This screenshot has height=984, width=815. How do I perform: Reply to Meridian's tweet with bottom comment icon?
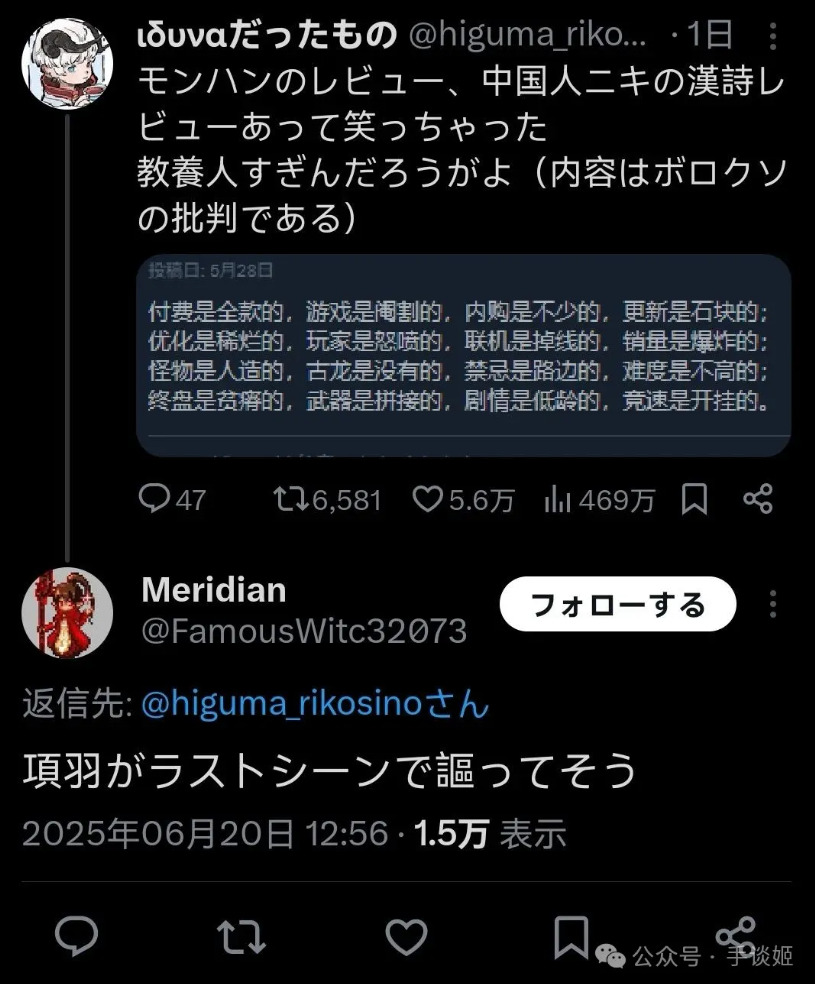(x=77, y=936)
